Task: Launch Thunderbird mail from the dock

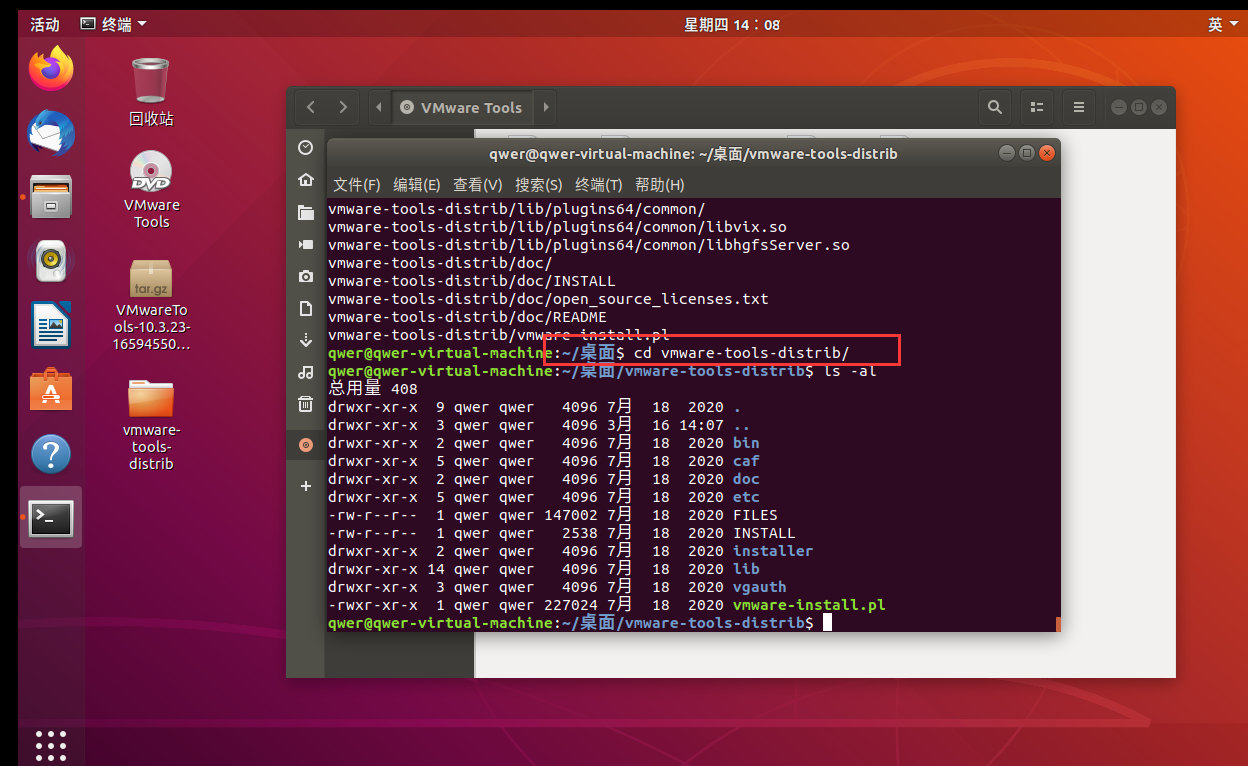Action: click(50, 132)
